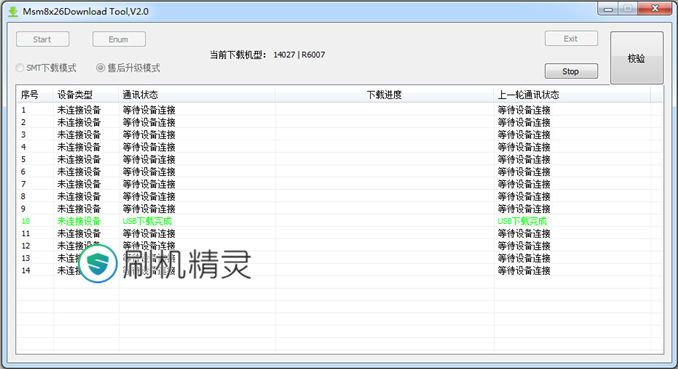Select row number 14 in the device list
The image size is (678, 369).
tap(339, 270)
